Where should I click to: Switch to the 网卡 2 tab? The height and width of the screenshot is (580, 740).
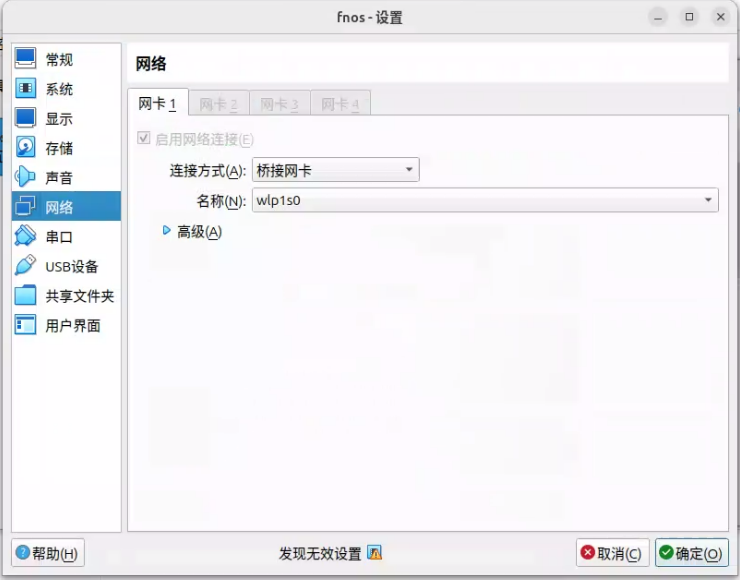(x=219, y=104)
